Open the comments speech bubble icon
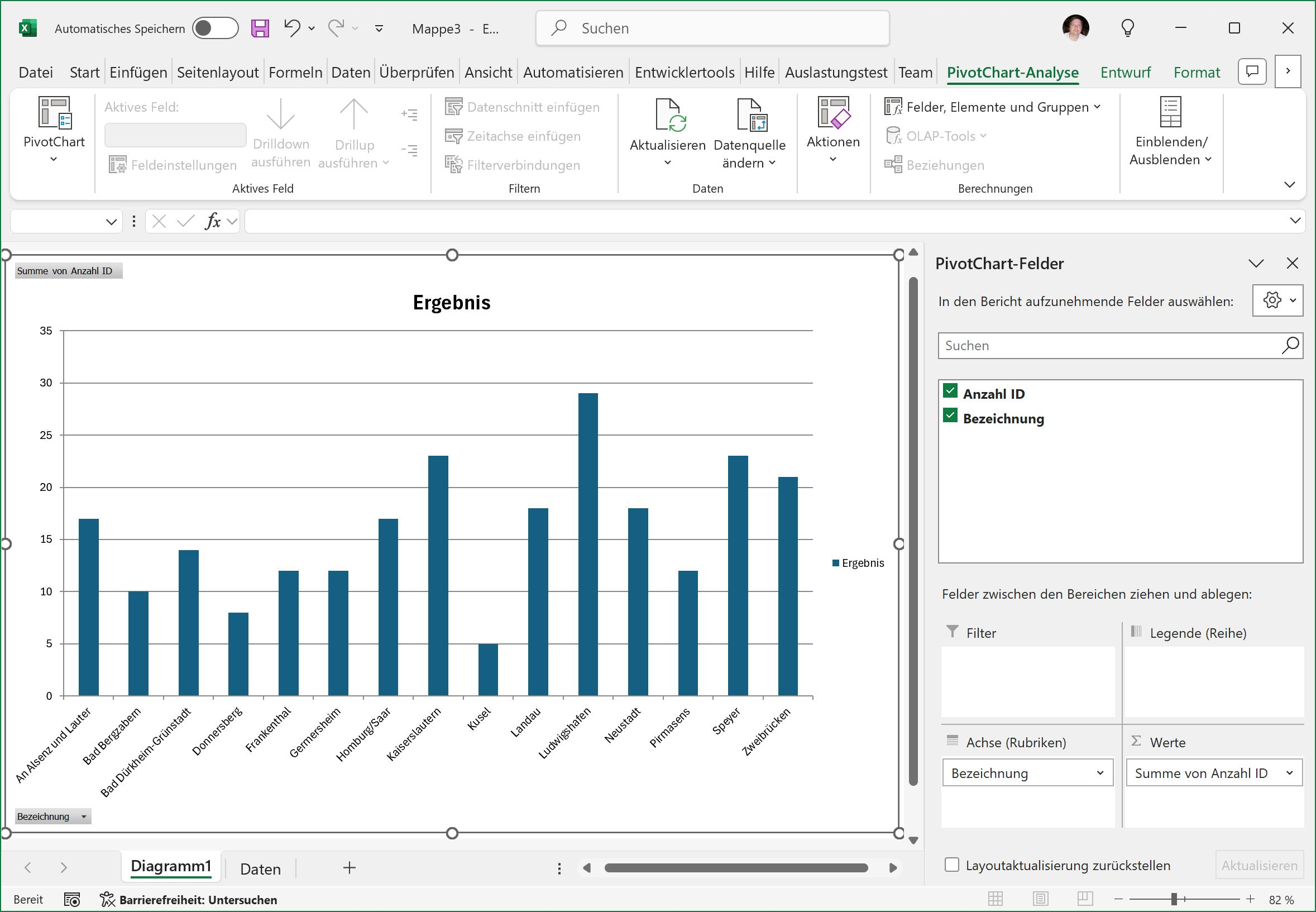The image size is (1316, 912). [x=1252, y=71]
